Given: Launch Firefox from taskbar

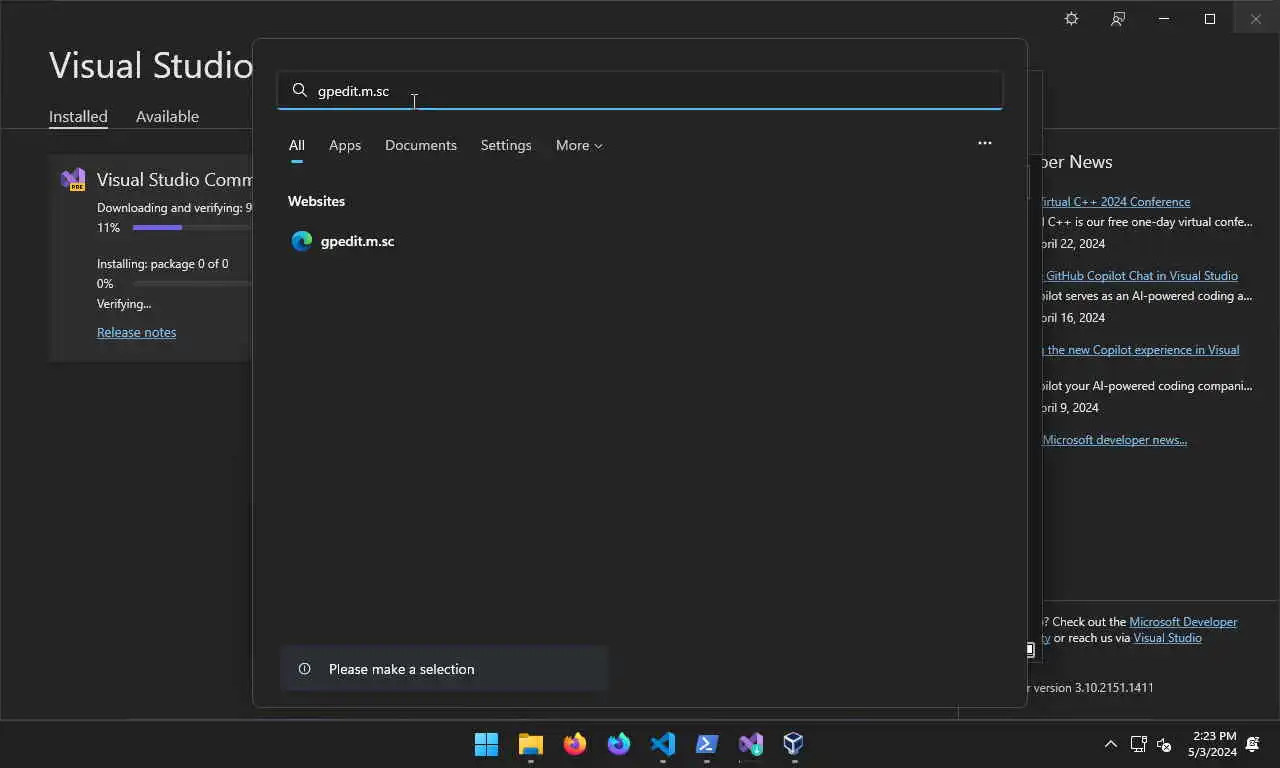Looking at the screenshot, I should point(574,744).
